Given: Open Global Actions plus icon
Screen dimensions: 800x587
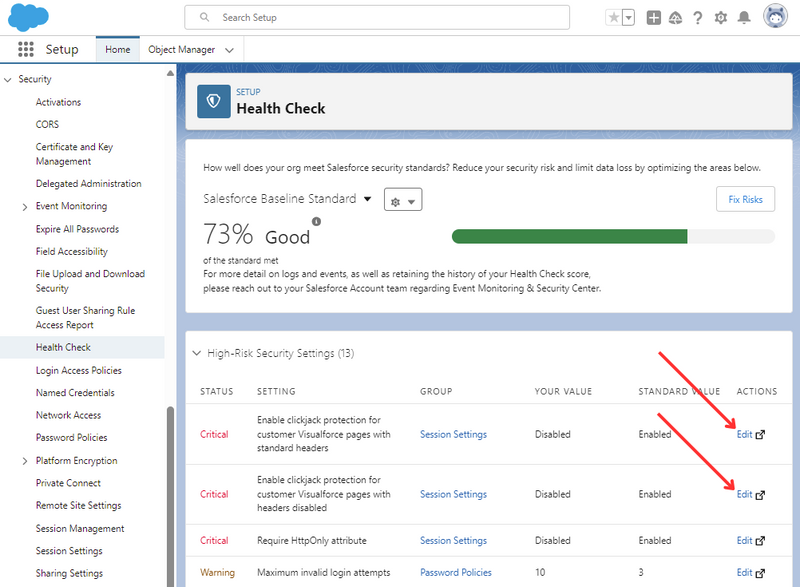Looking at the screenshot, I should pyautogui.click(x=653, y=18).
